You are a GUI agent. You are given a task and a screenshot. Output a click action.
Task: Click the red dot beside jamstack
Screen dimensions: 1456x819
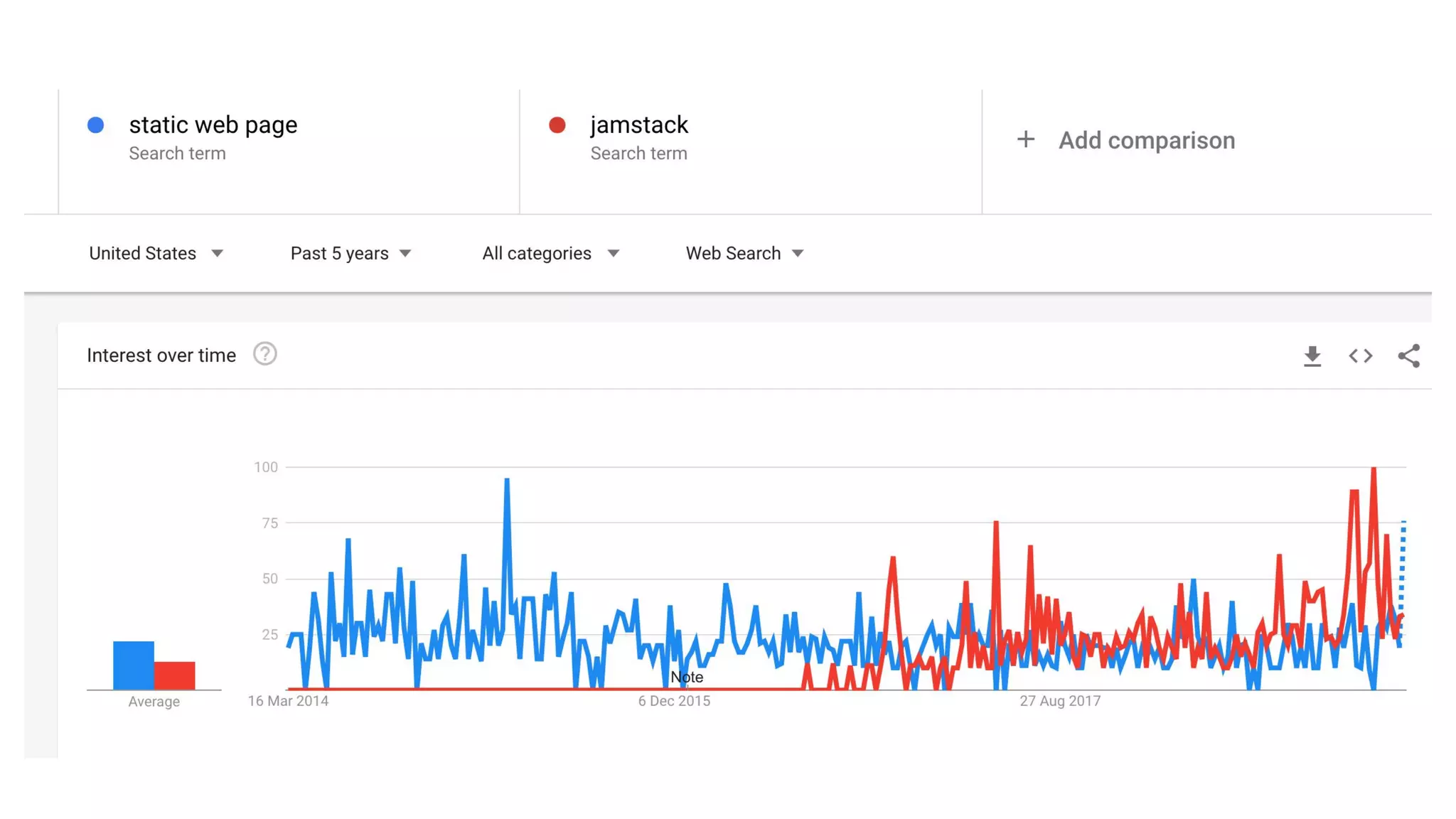[557, 125]
